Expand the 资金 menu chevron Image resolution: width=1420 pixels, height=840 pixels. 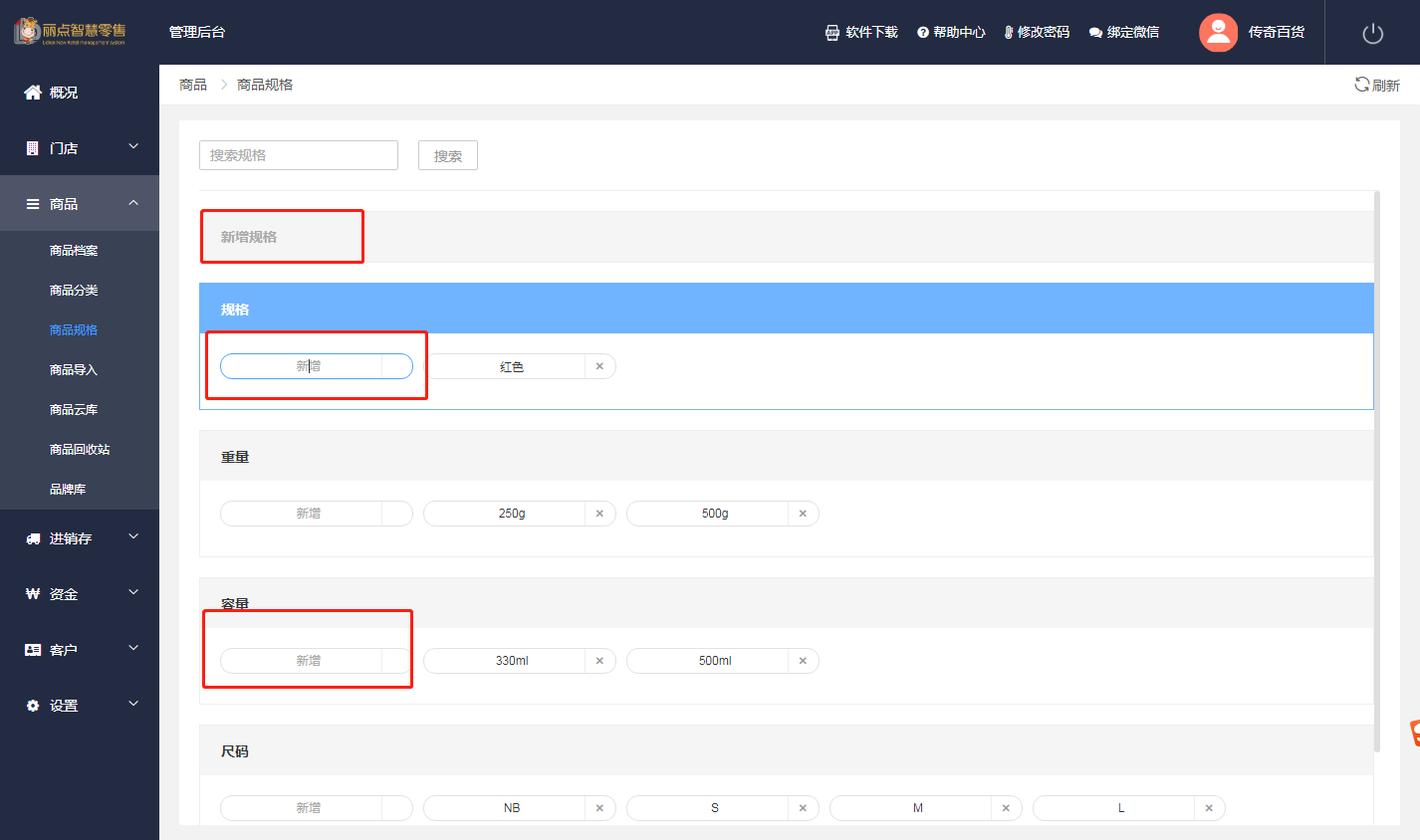(x=133, y=593)
